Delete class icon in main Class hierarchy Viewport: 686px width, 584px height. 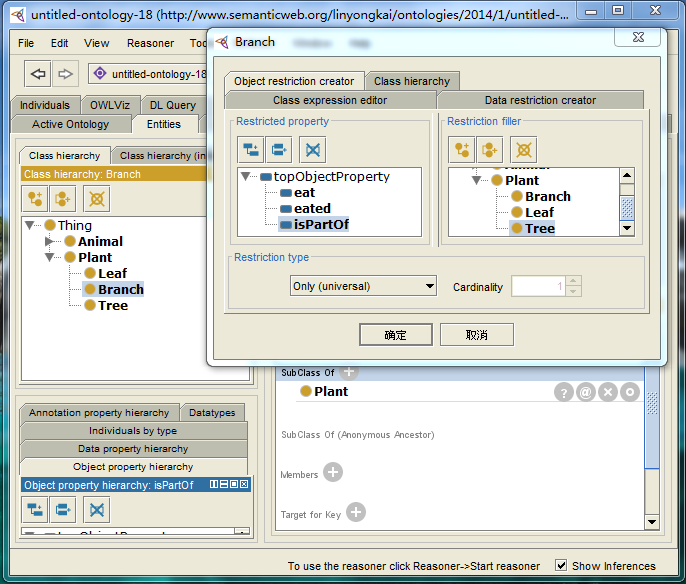click(x=97, y=199)
